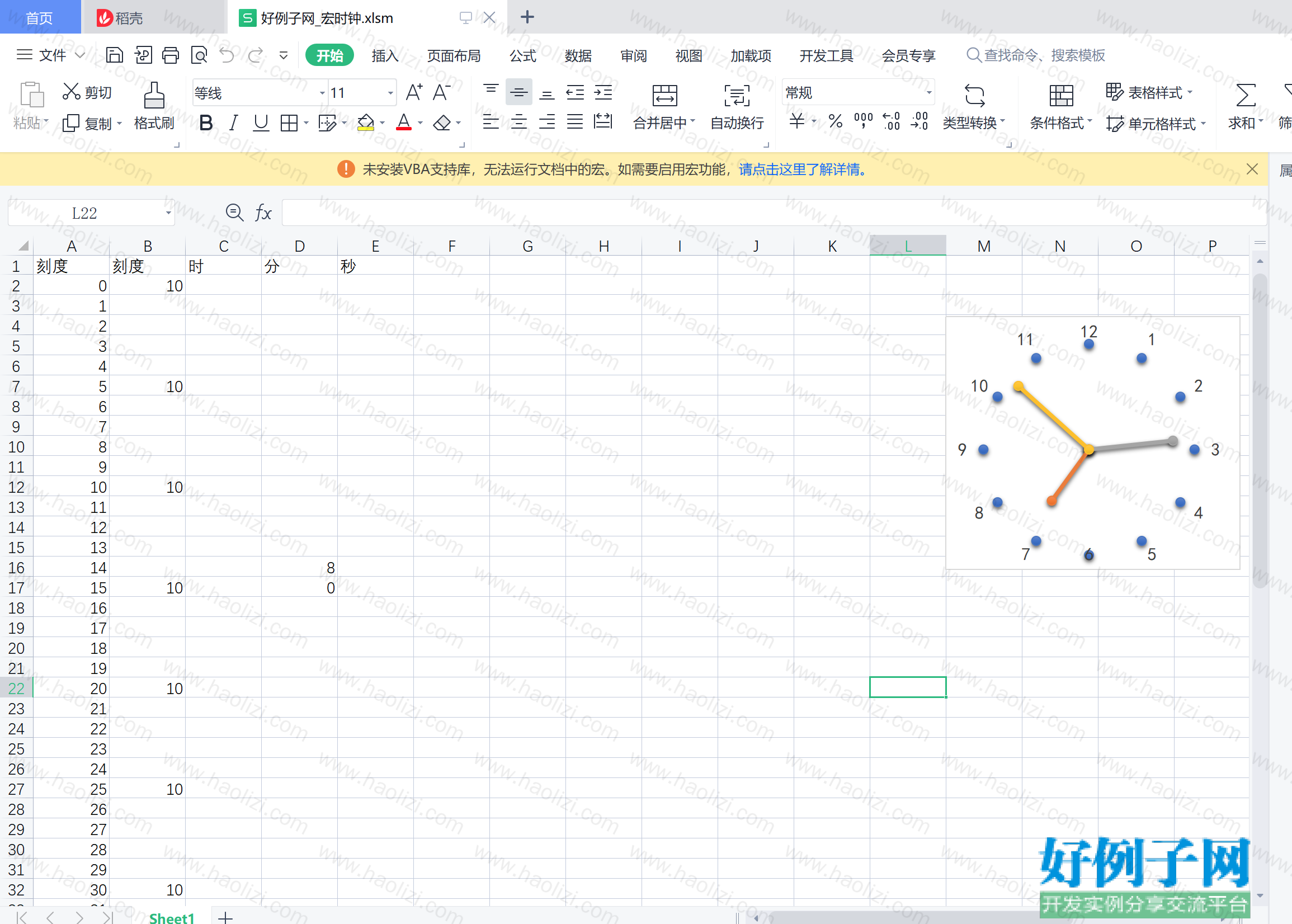Toggle Underline formatting
The width and height of the screenshot is (1292, 924).
pos(261,122)
